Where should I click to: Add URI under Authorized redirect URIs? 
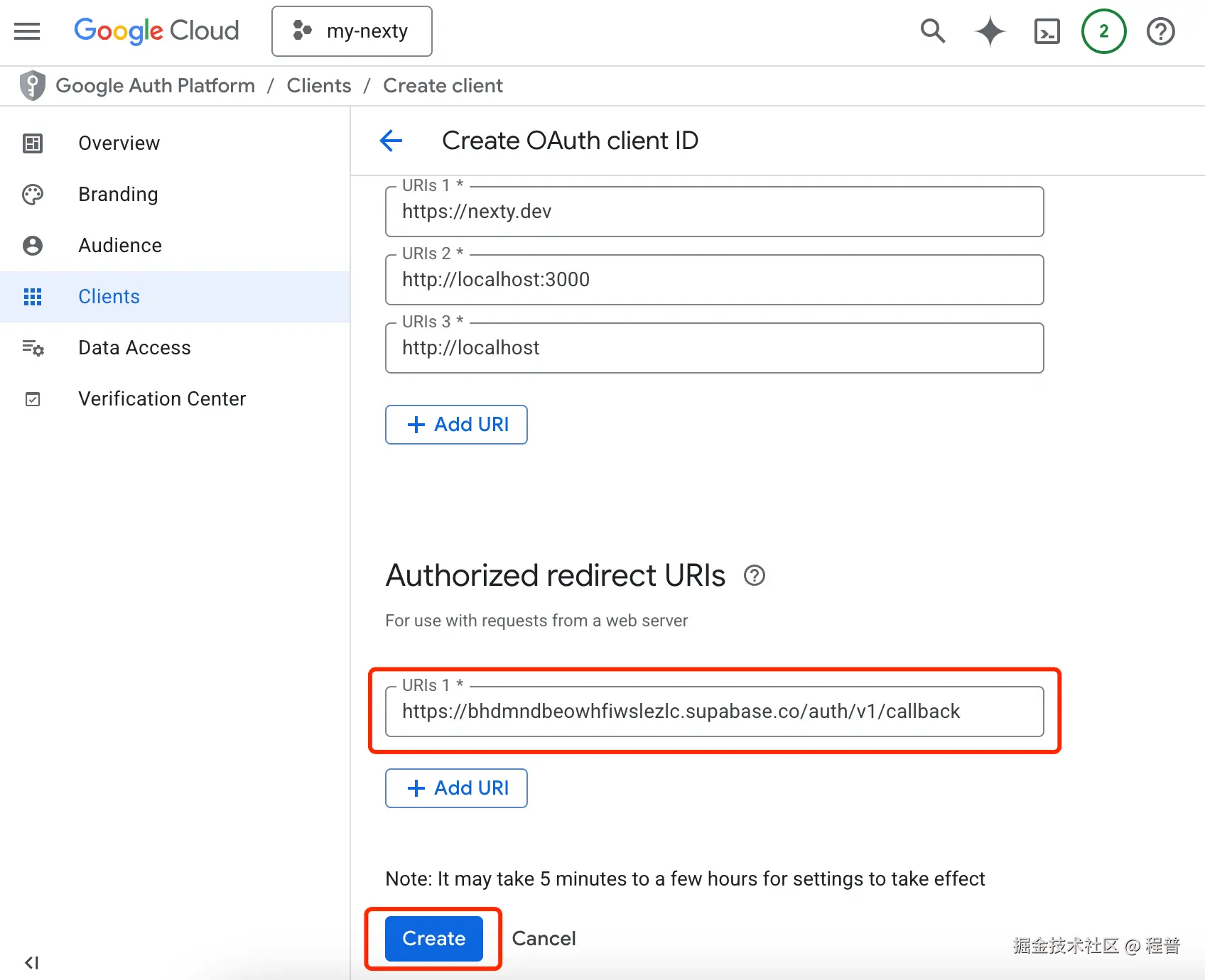tap(456, 788)
